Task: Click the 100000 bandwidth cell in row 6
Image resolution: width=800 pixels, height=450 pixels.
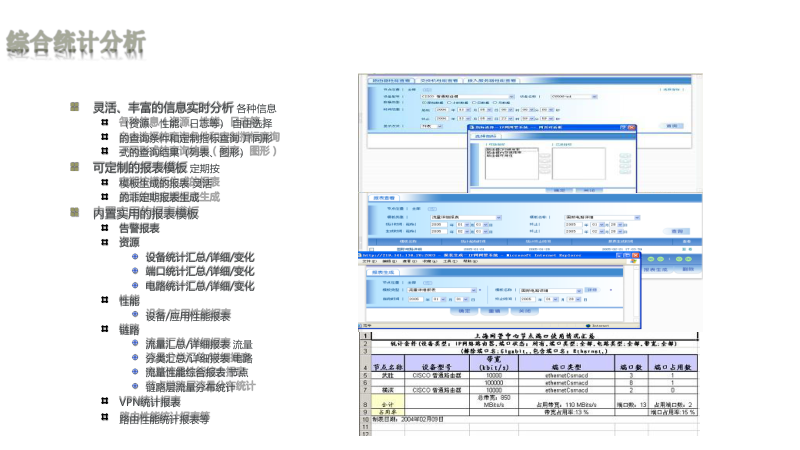Action: tap(494, 383)
